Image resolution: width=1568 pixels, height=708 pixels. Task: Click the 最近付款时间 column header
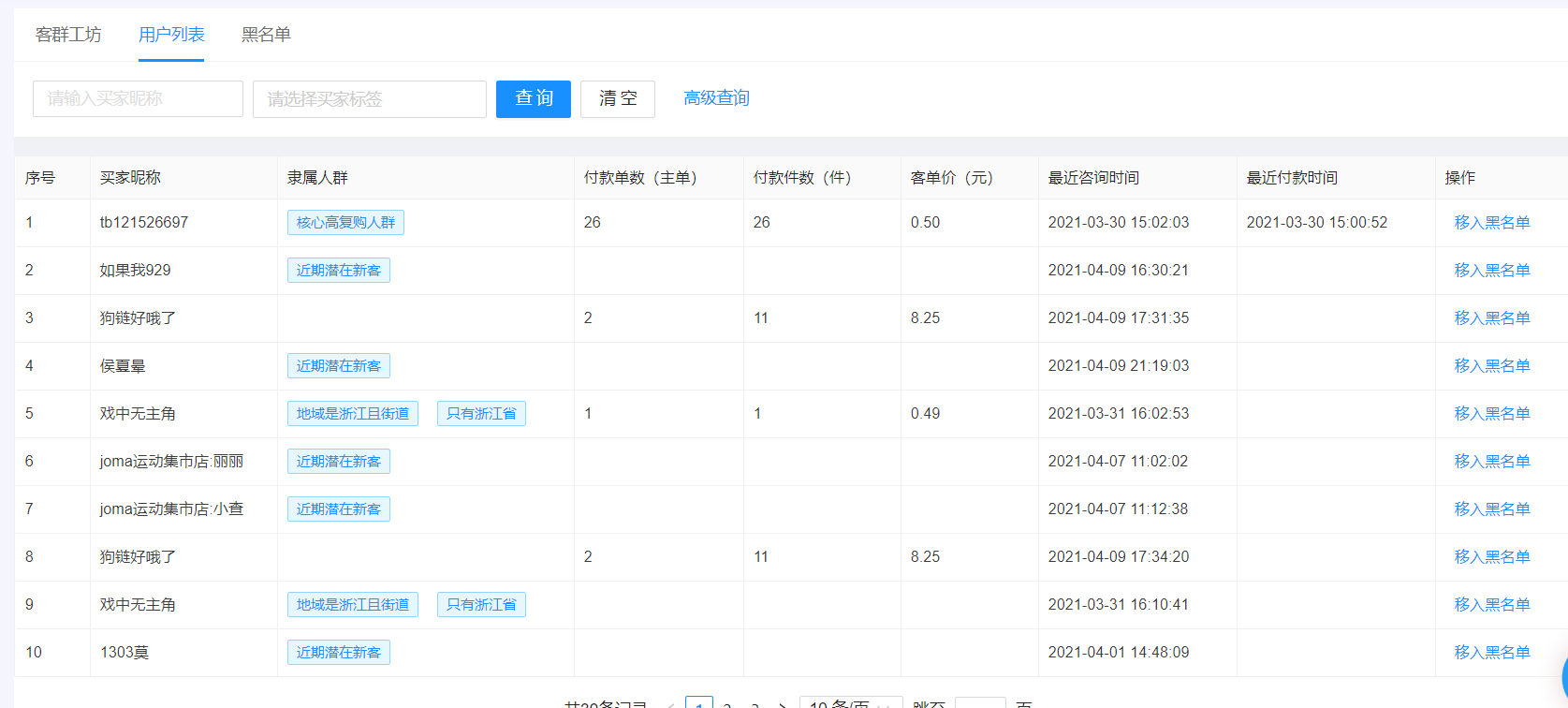[x=1292, y=178]
